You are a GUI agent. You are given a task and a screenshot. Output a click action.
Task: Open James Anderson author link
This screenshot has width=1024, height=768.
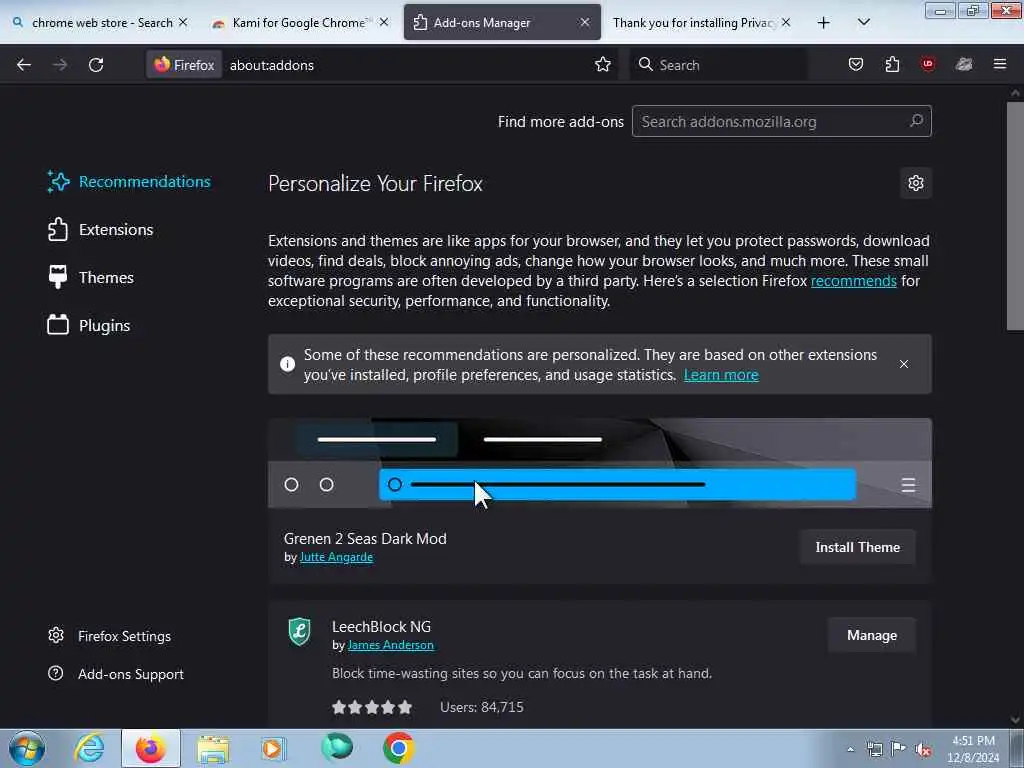click(391, 645)
